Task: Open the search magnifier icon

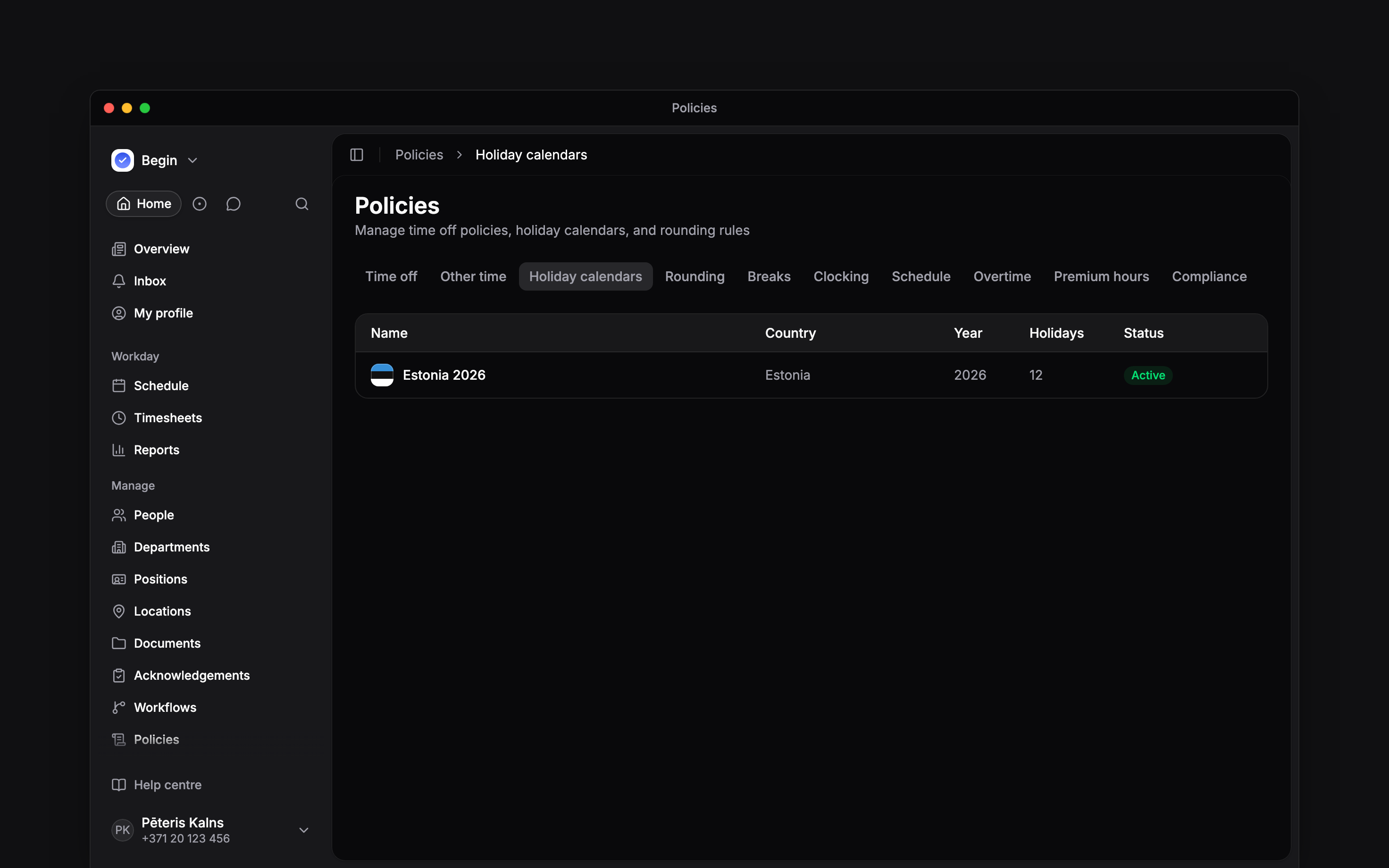Action: pyautogui.click(x=302, y=204)
